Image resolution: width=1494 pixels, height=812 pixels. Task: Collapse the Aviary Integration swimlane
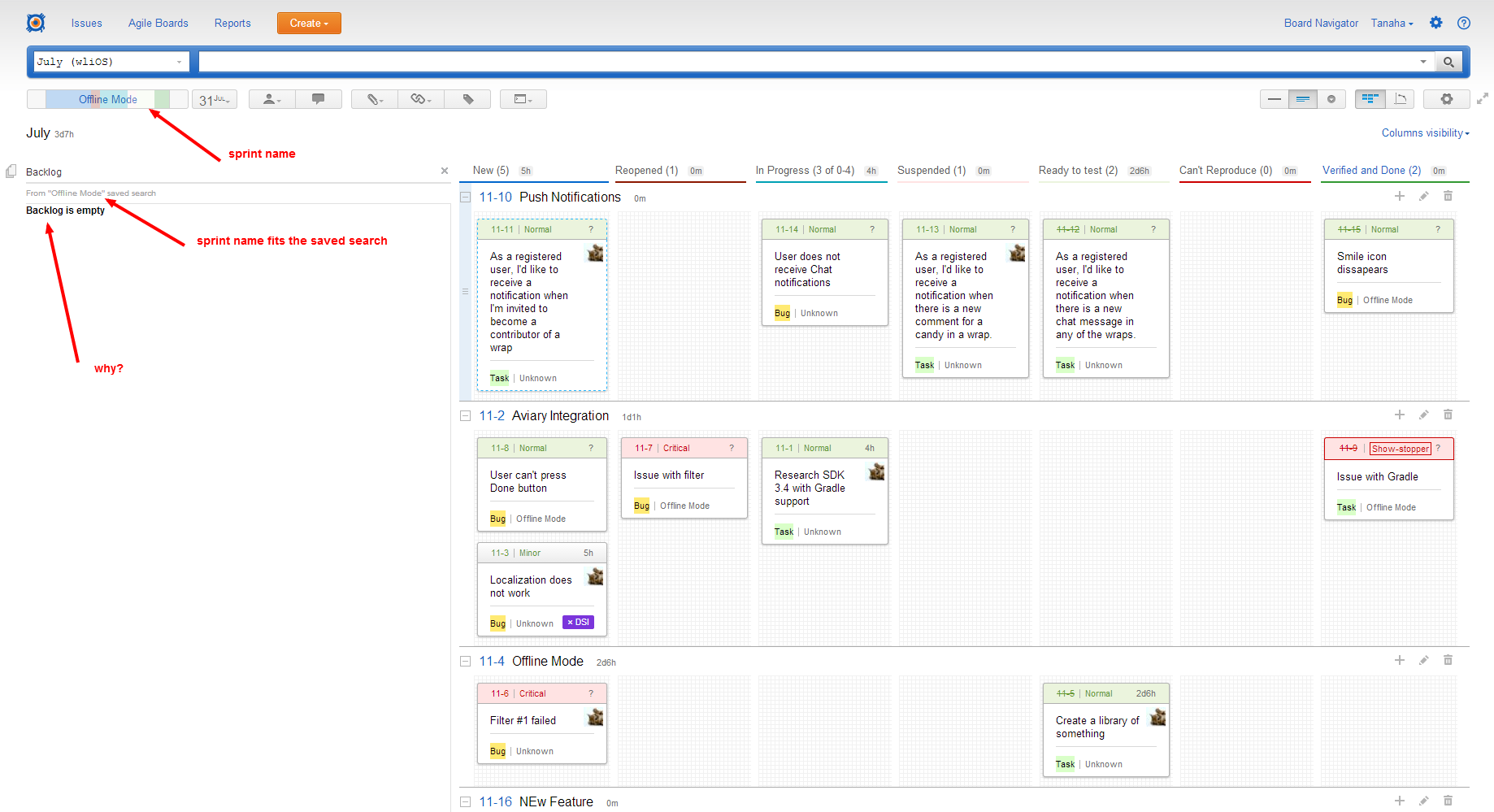coord(465,415)
